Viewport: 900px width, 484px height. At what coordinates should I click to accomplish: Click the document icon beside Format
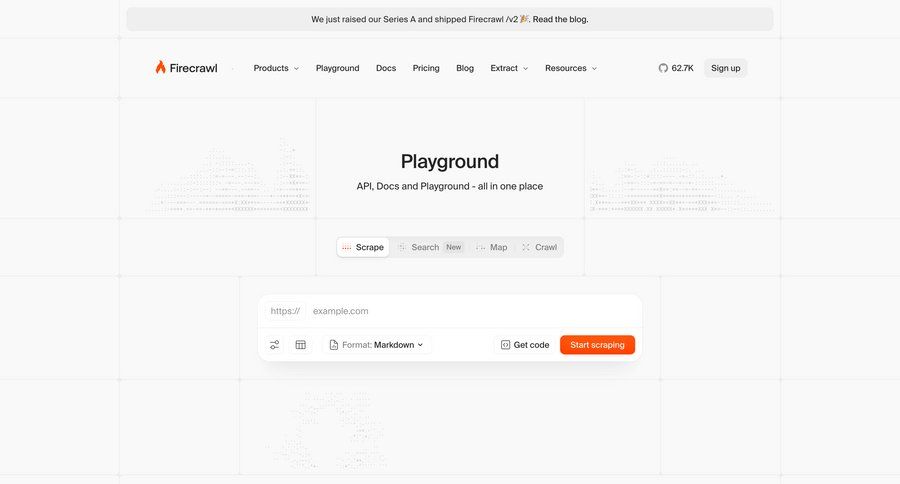pos(334,345)
